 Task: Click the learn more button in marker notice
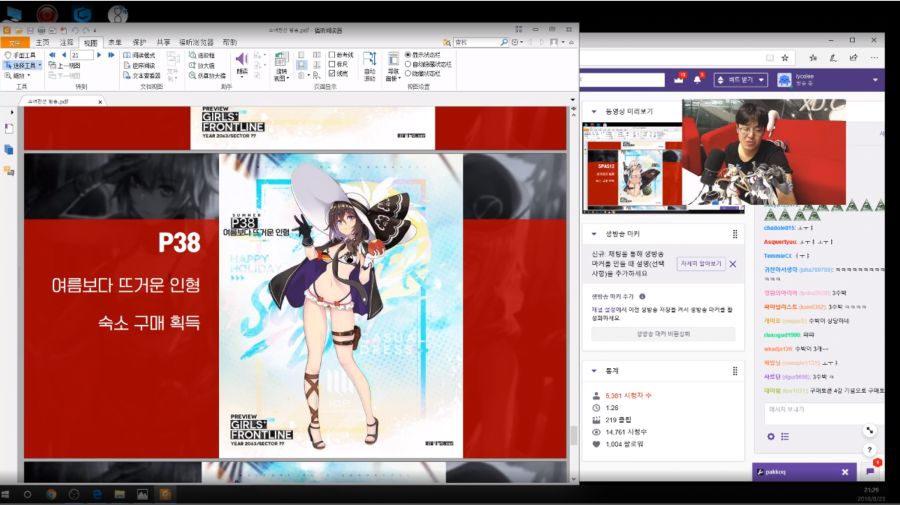tap(701, 263)
